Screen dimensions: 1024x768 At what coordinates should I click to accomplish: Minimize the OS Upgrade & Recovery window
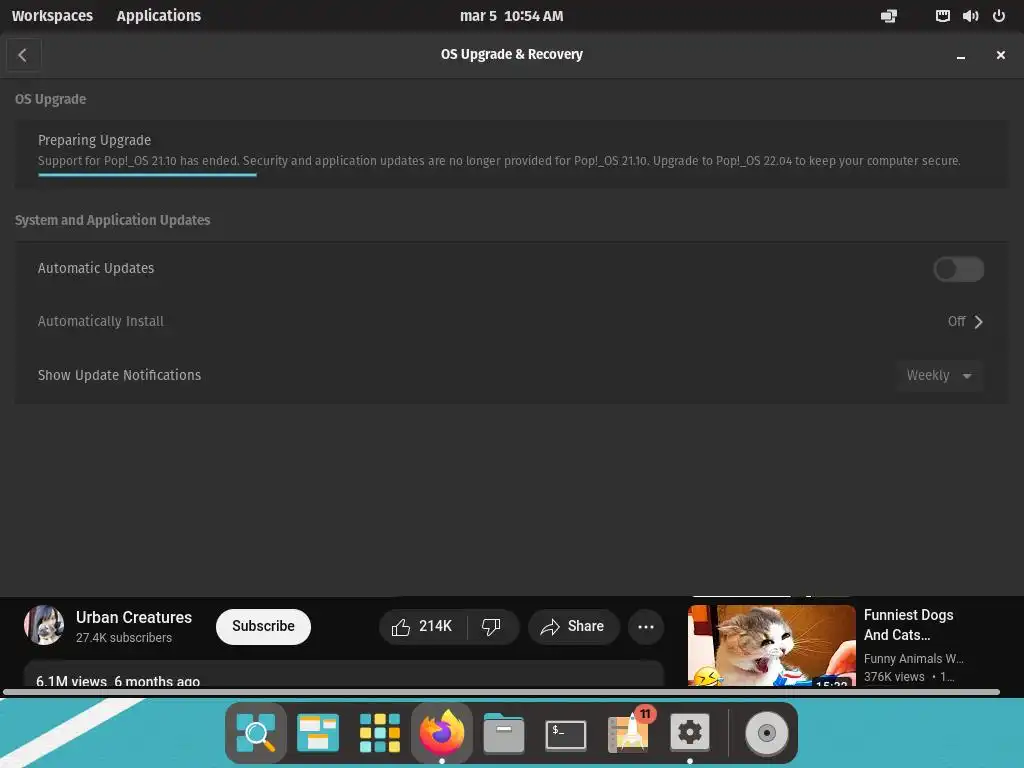(x=961, y=56)
